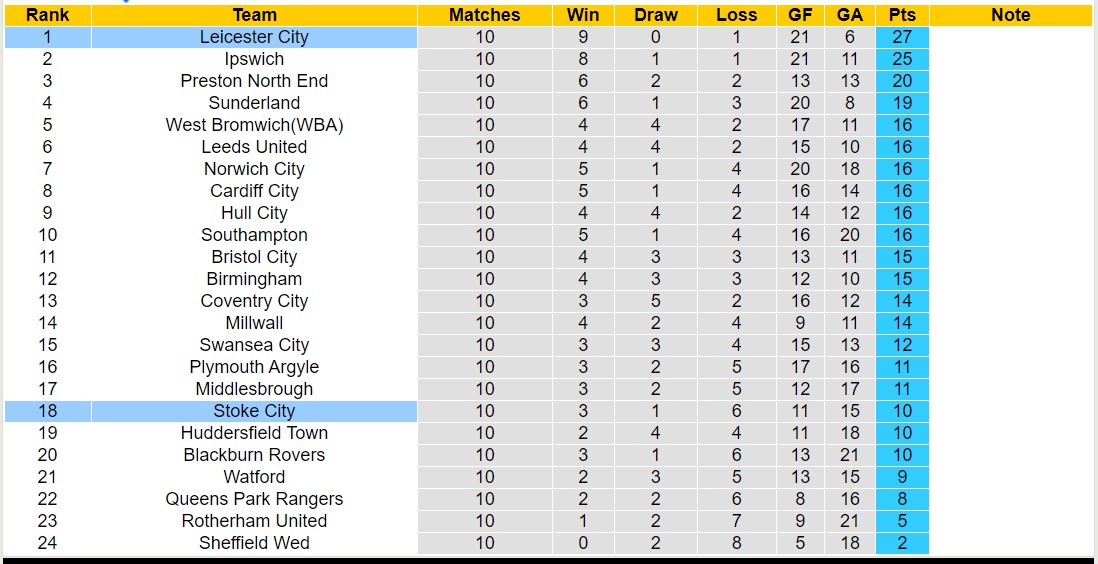The image size is (1098, 564).
Task: Click the Rank column header
Action: (47, 15)
